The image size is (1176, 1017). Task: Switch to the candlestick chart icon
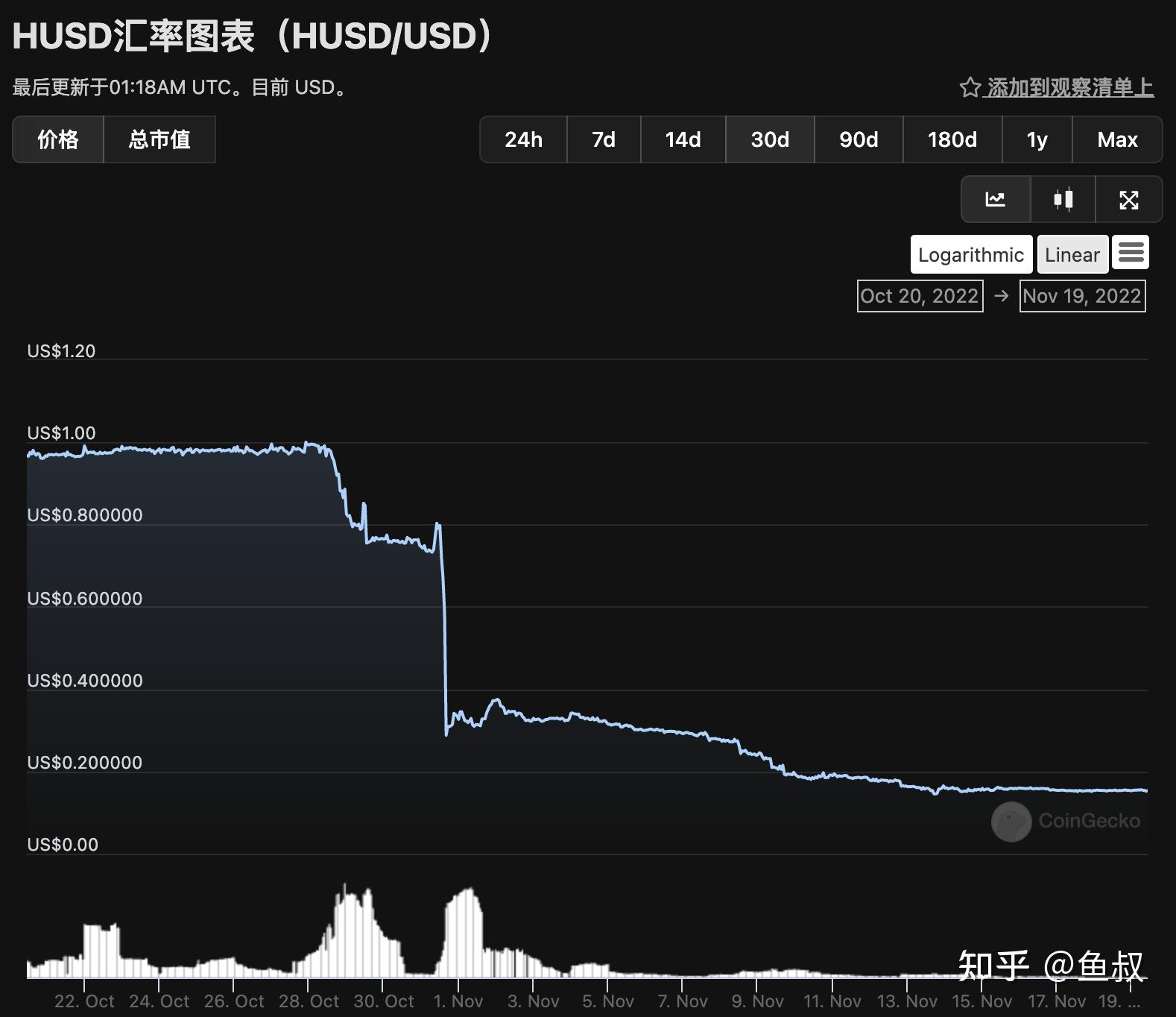(1063, 200)
